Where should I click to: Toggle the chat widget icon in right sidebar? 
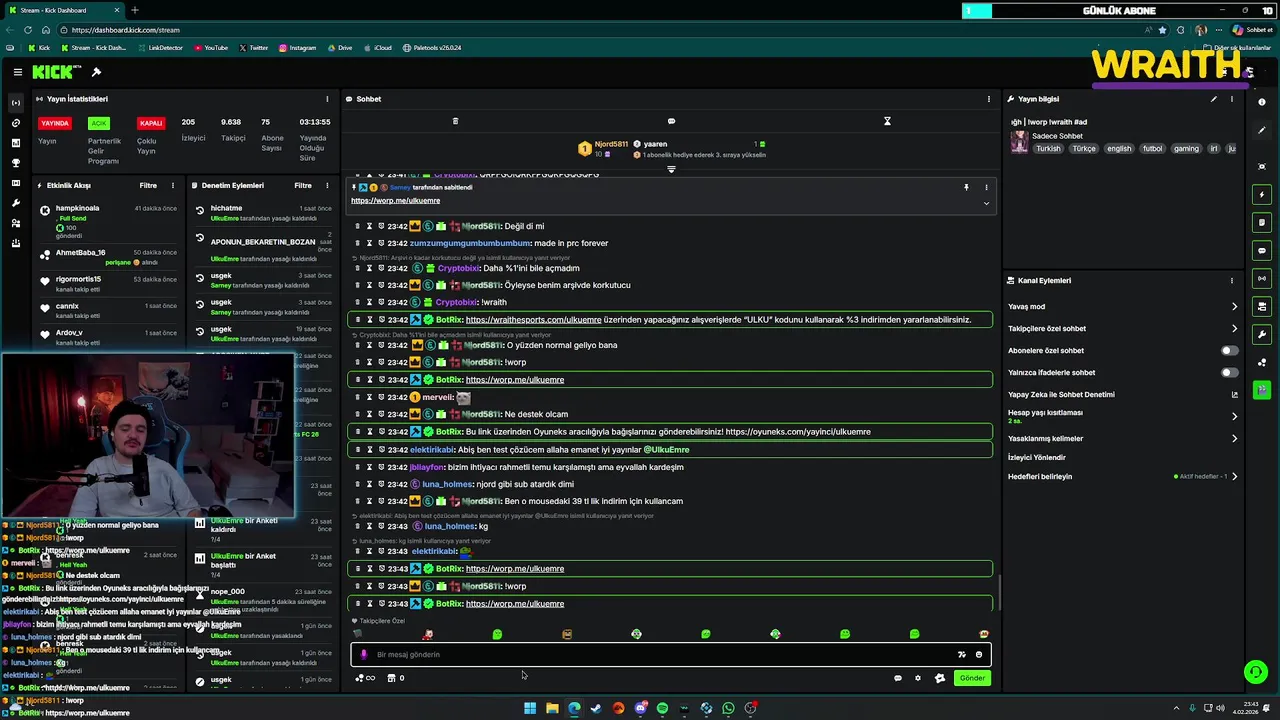click(1262, 250)
